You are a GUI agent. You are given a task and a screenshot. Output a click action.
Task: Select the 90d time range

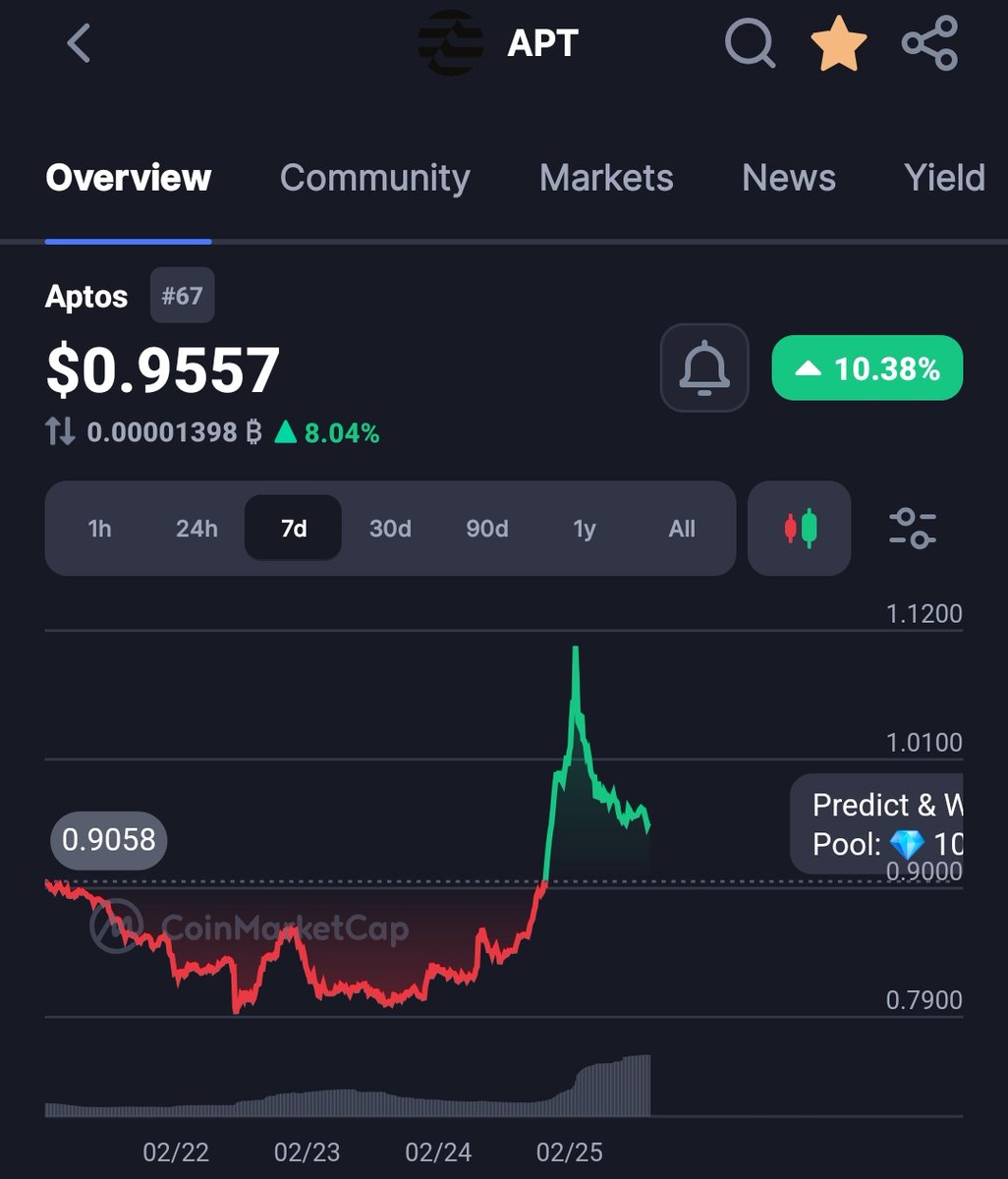[x=487, y=529]
